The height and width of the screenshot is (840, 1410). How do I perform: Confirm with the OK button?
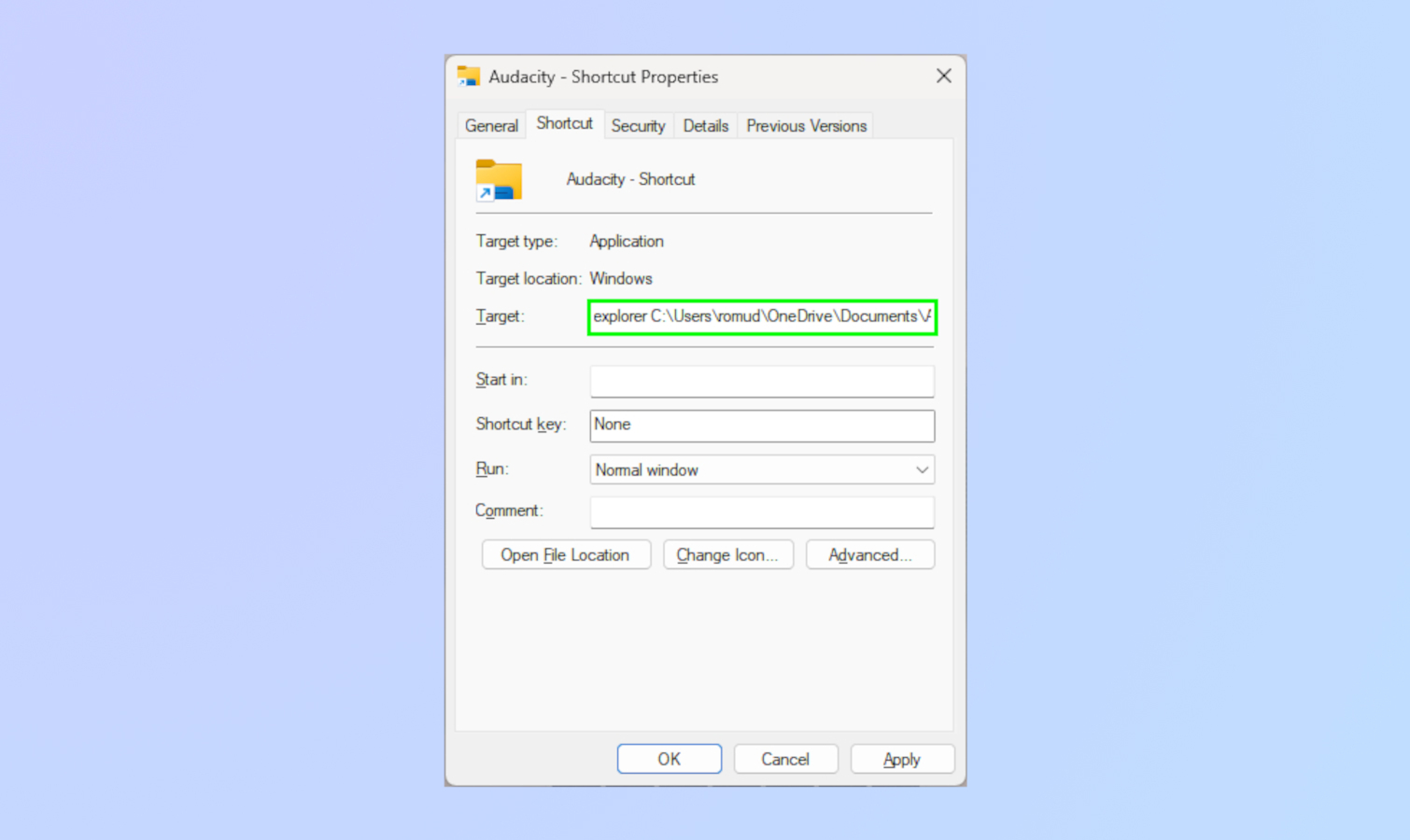(670, 759)
